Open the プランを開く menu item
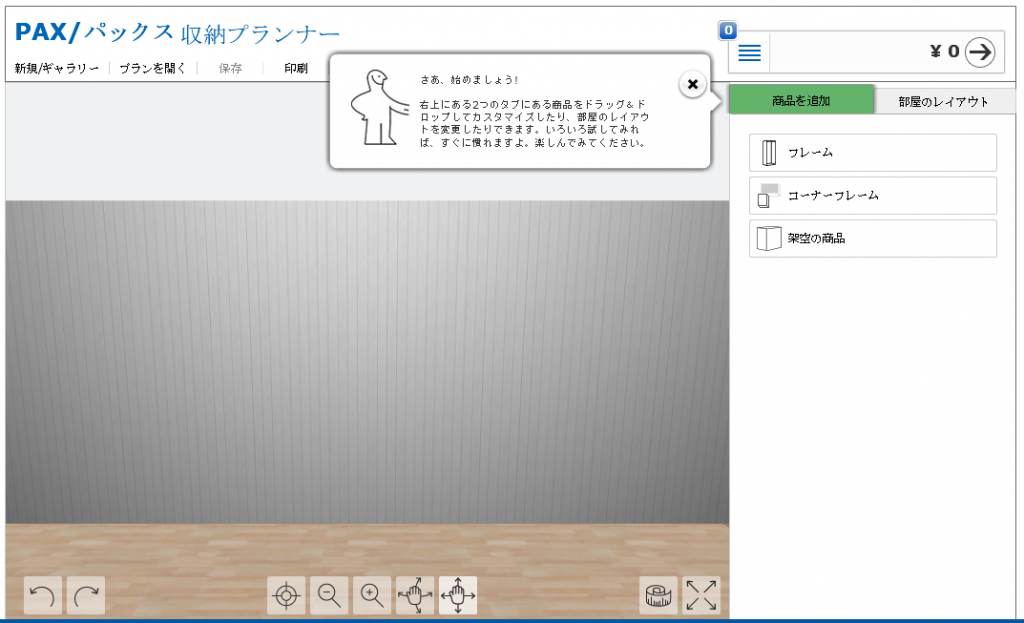Image resolution: width=1024 pixels, height=623 pixels. [153, 68]
